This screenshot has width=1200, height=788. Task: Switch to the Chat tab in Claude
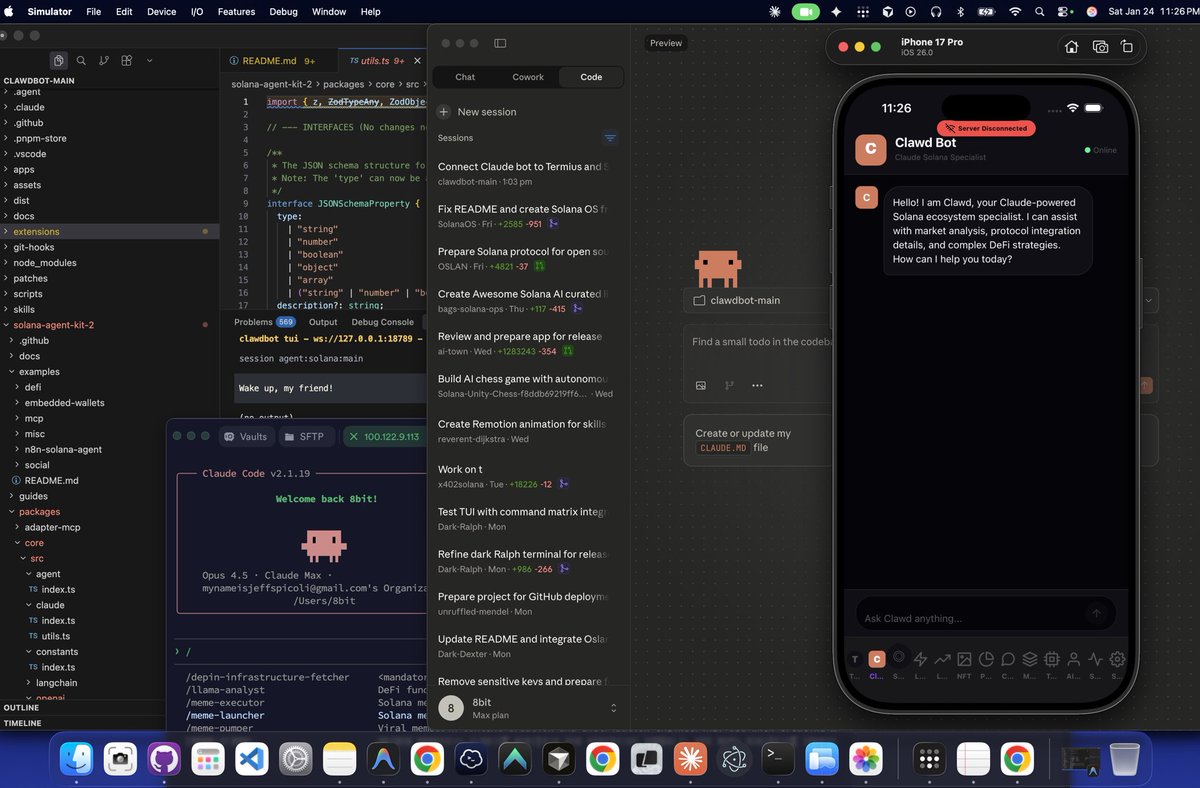[465, 77]
